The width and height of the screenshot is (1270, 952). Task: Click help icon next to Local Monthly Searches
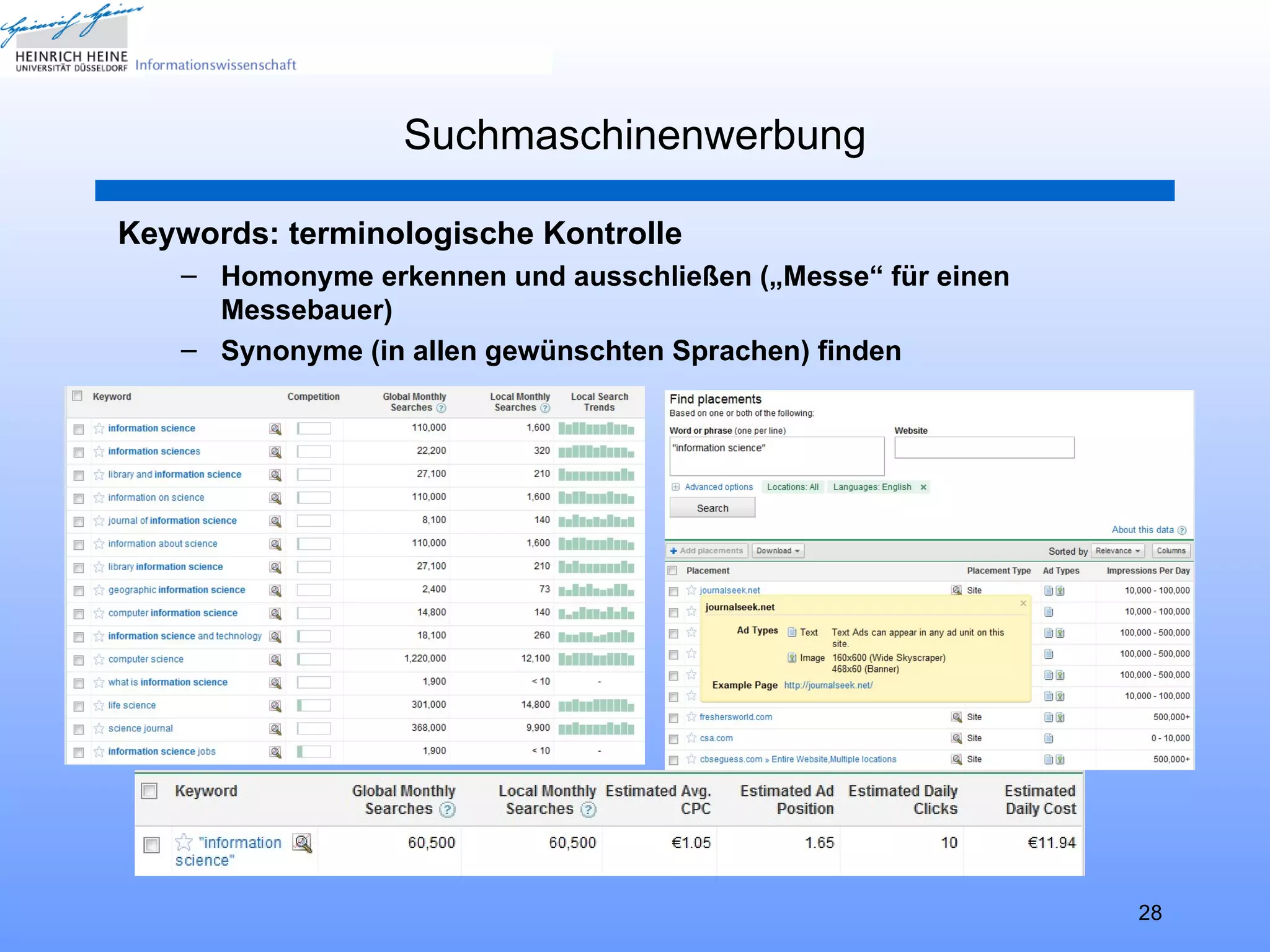pos(545,408)
